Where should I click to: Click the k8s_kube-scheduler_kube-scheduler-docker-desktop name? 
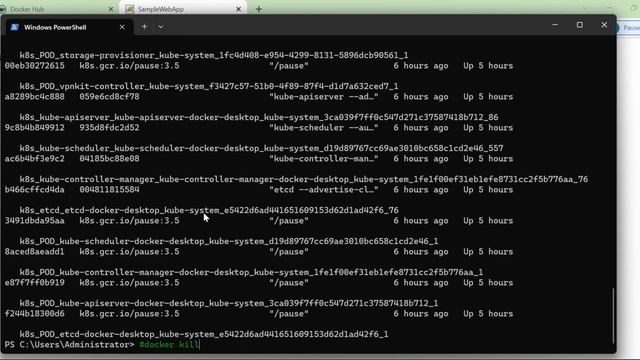[x=261, y=148]
